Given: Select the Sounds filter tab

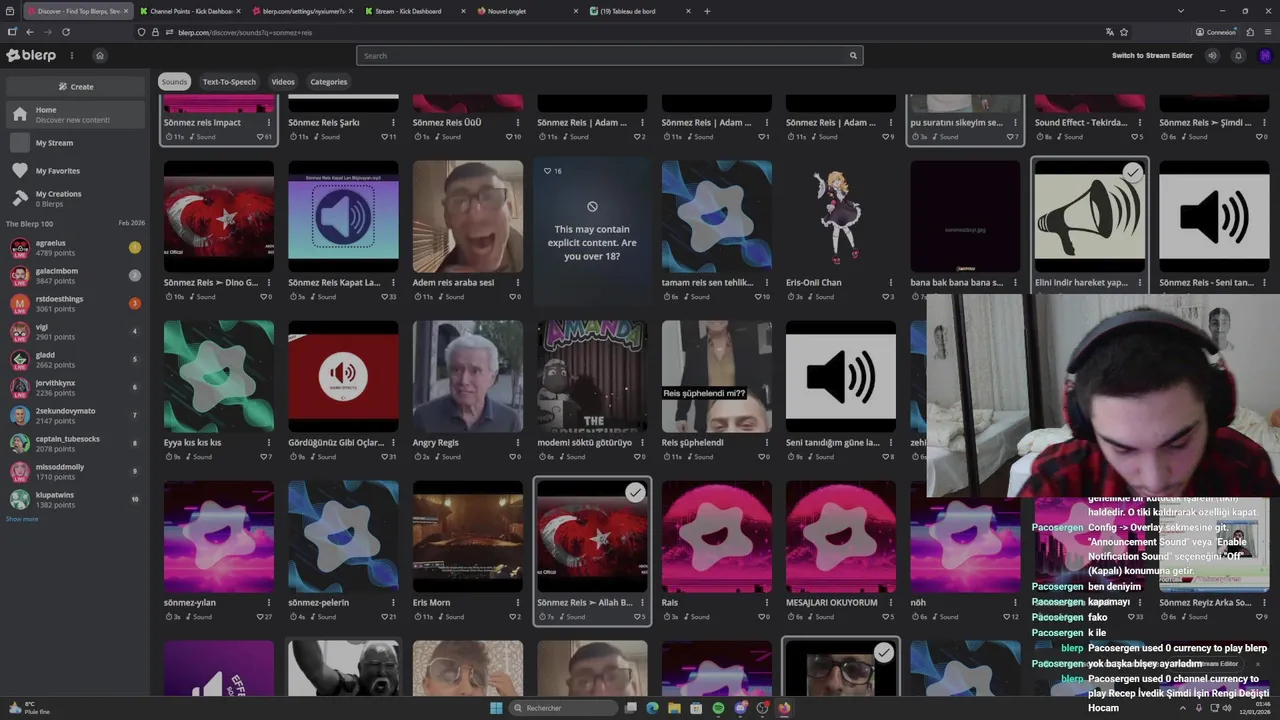Looking at the screenshot, I should (174, 82).
